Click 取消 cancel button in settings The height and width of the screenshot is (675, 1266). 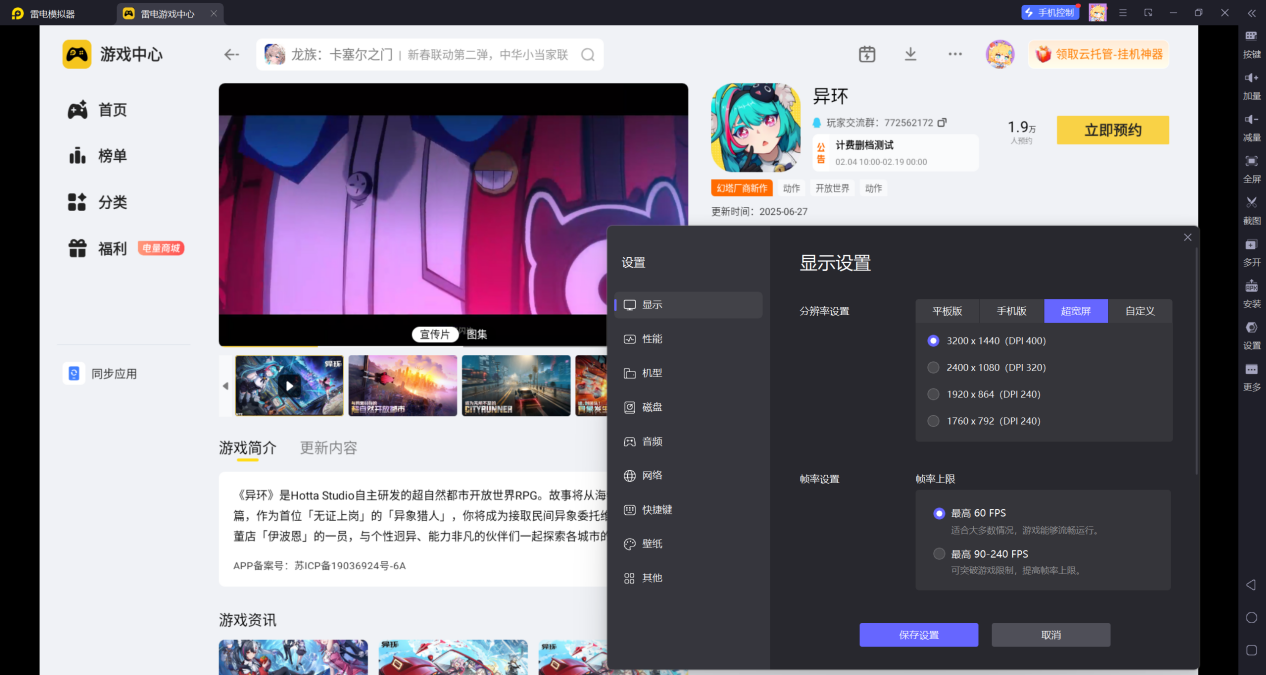point(1051,635)
